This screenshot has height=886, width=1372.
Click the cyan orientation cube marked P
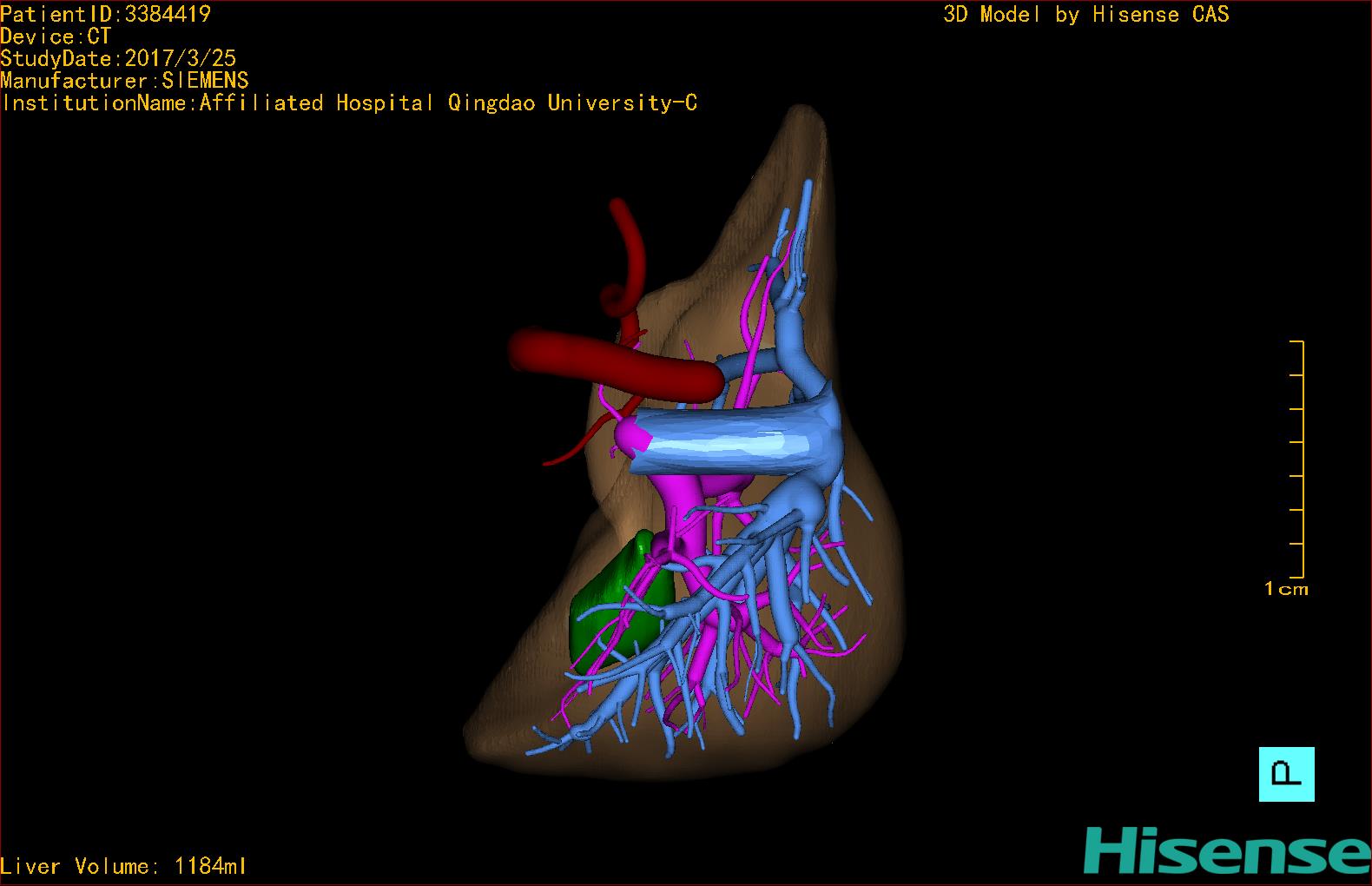[1286, 774]
